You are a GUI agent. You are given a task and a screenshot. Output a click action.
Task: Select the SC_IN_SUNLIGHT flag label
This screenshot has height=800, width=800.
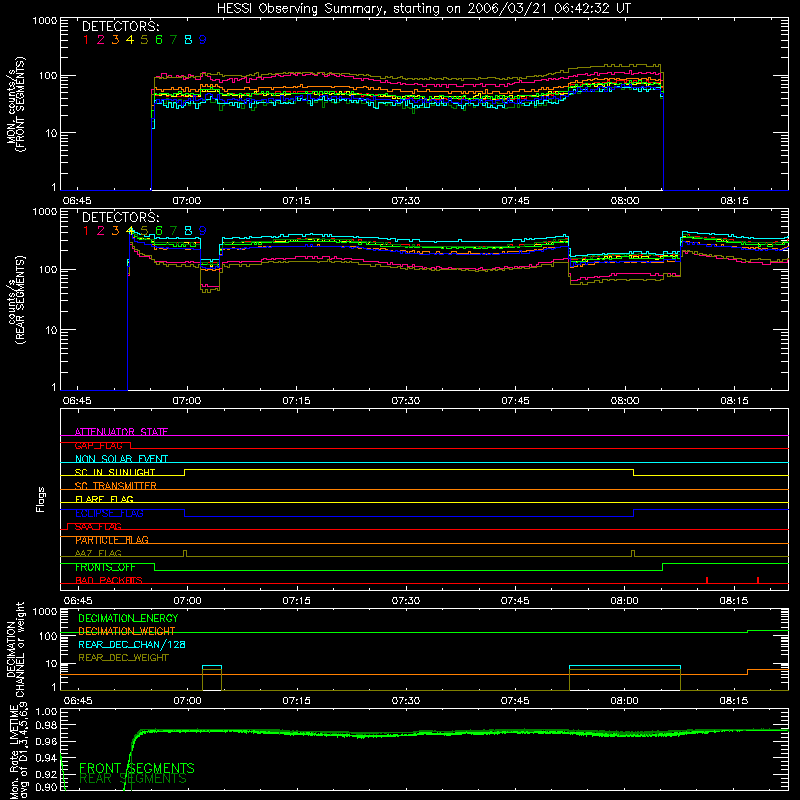115,472
